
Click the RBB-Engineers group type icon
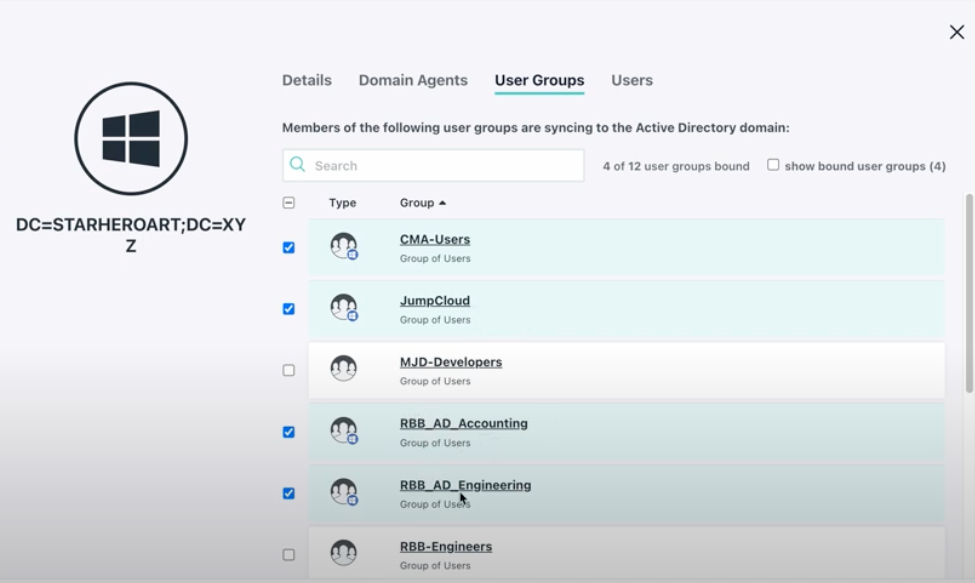[343, 553]
